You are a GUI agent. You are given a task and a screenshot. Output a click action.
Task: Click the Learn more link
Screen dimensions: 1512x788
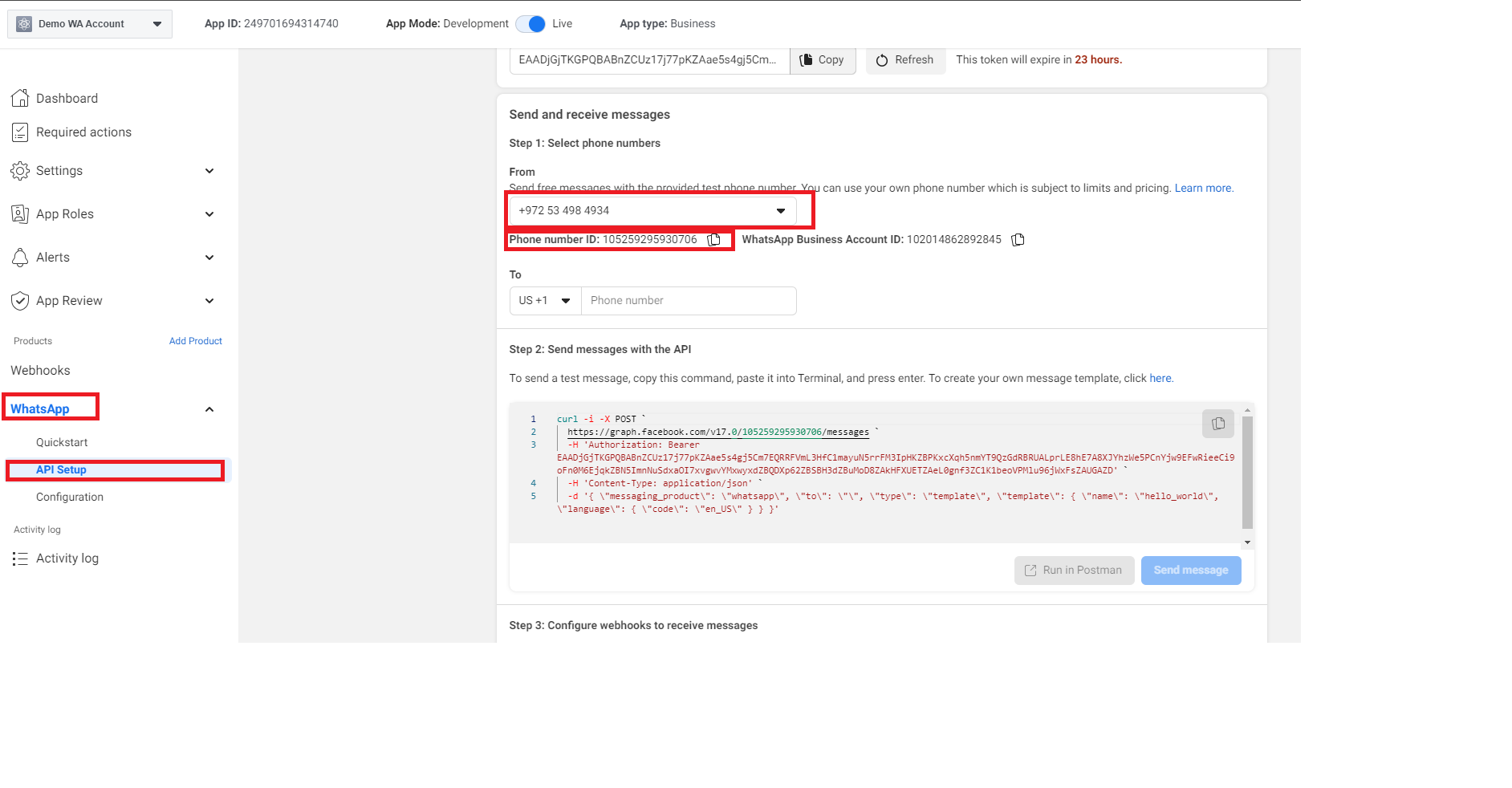[x=1204, y=189]
